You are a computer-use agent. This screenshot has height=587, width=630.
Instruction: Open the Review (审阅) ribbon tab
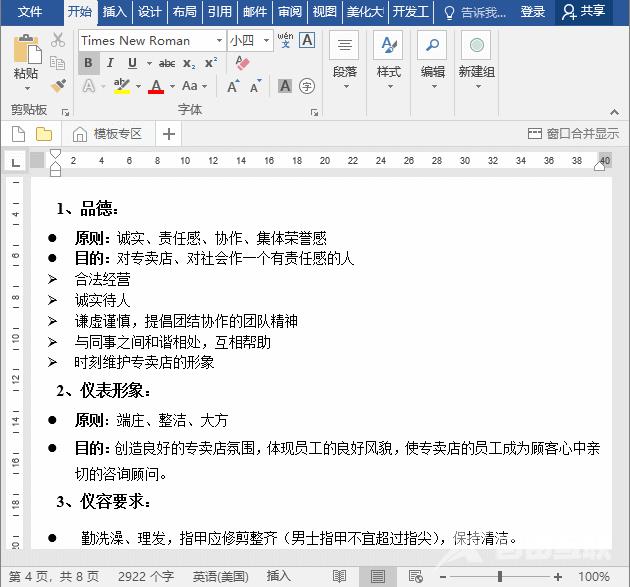[x=290, y=12]
